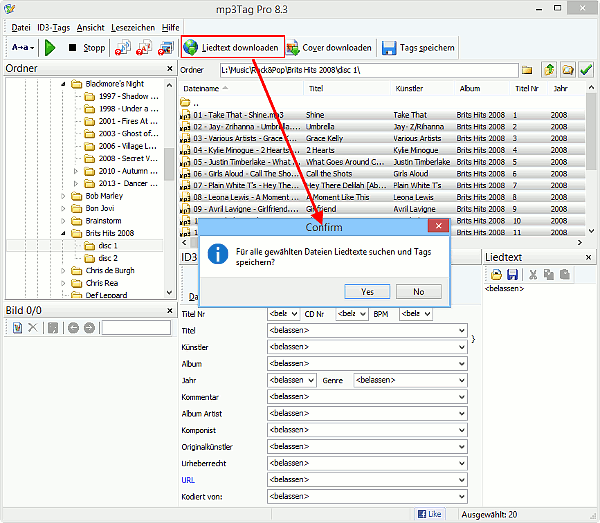
Task: Open the Ansicht menu
Action: [90, 28]
